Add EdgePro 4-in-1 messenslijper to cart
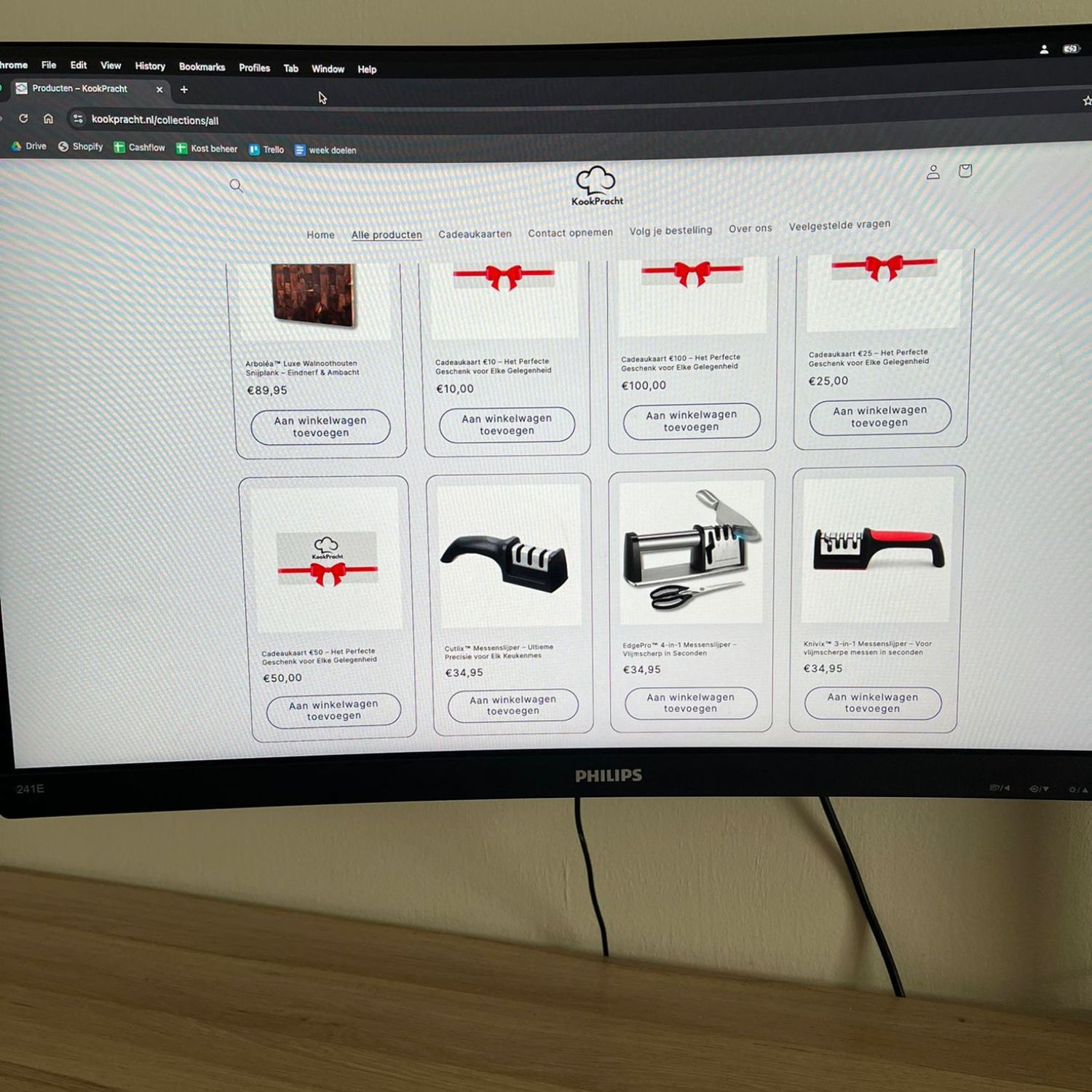 coord(691,703)
